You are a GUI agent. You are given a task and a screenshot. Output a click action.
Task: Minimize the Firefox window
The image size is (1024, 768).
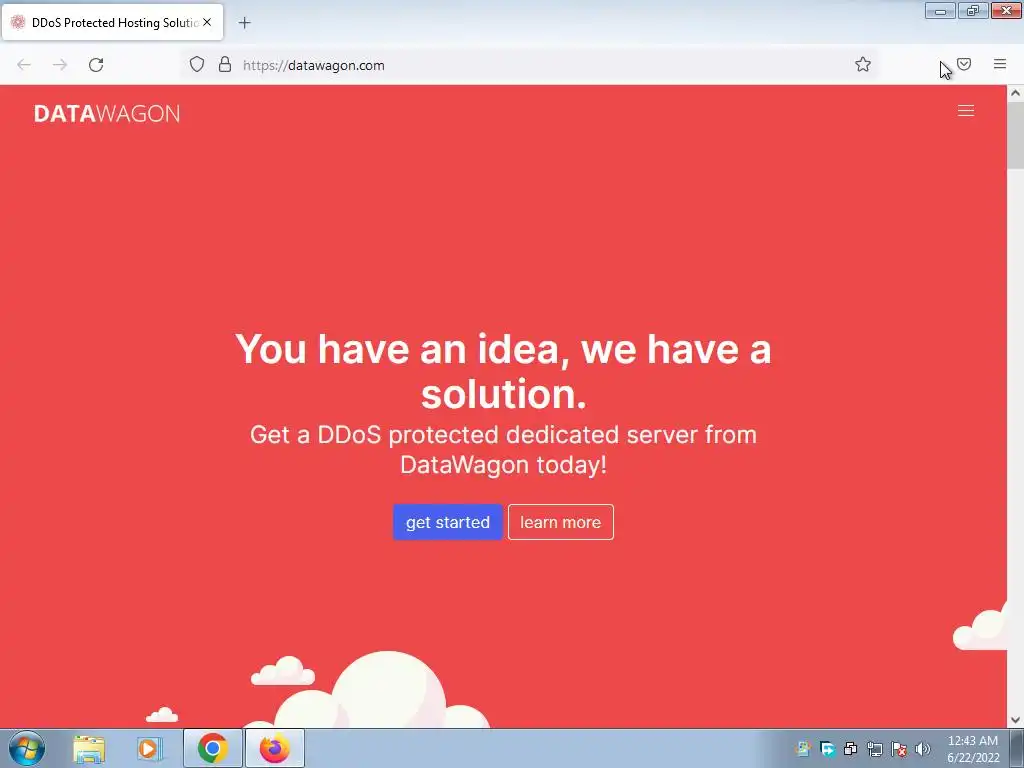pos(940,10)
